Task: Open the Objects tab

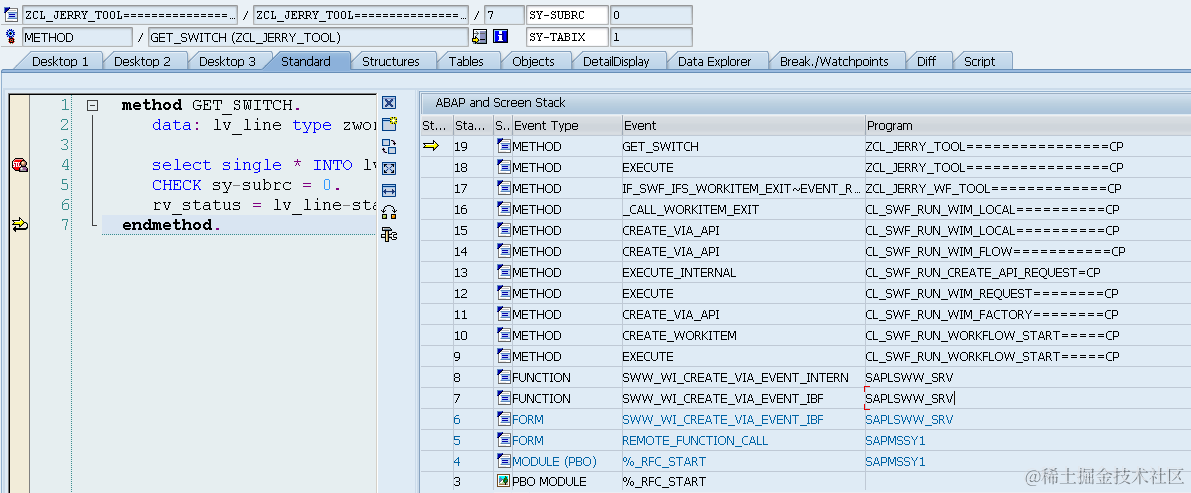Action: click(533, 62)
